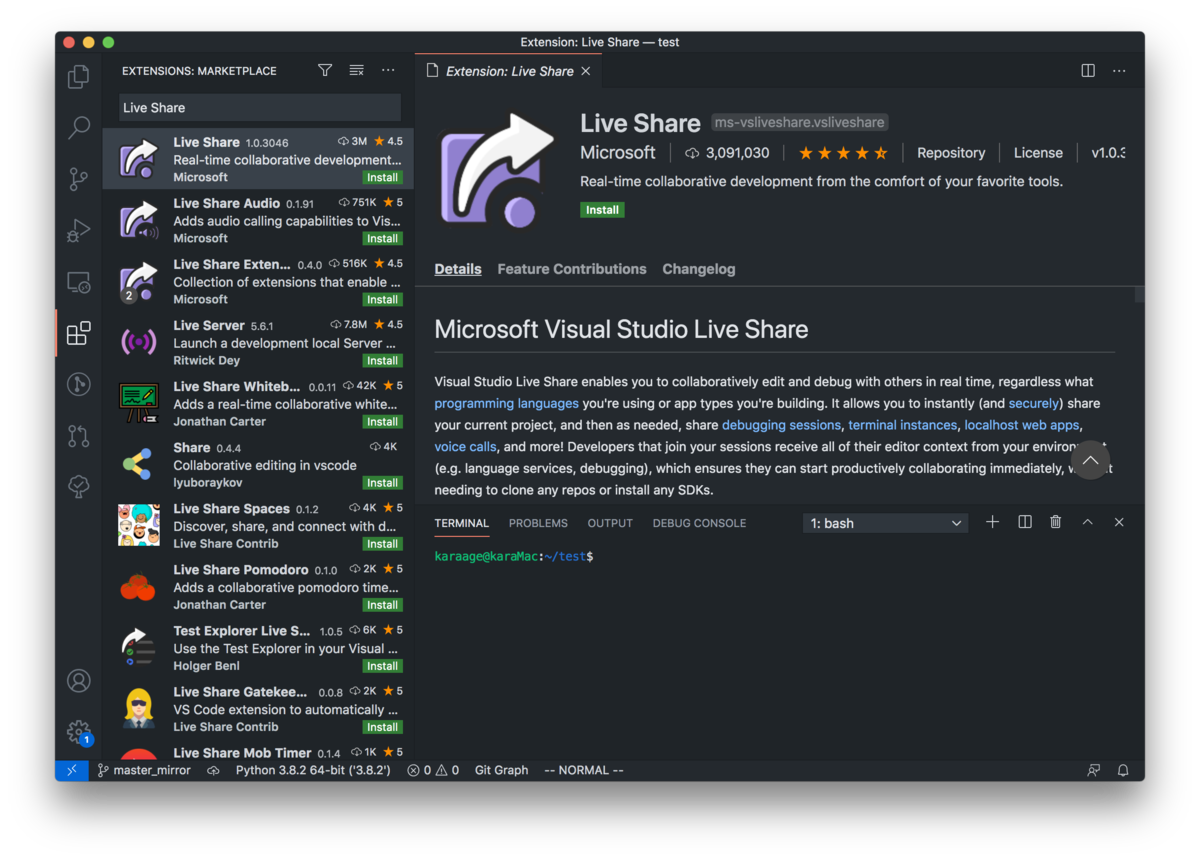
Task: Open Source Control view in activity bar
Action: pos(78,179)
